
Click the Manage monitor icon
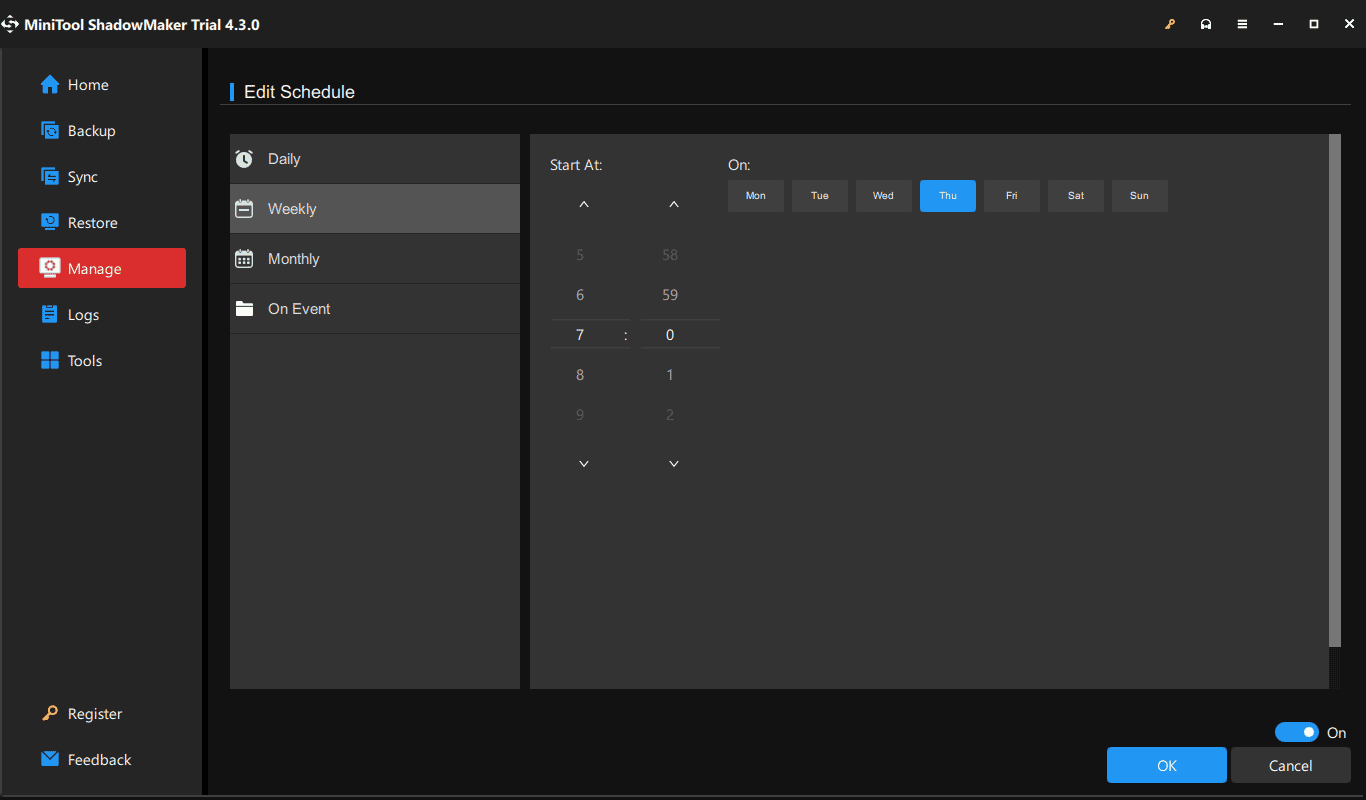(50, 268)
